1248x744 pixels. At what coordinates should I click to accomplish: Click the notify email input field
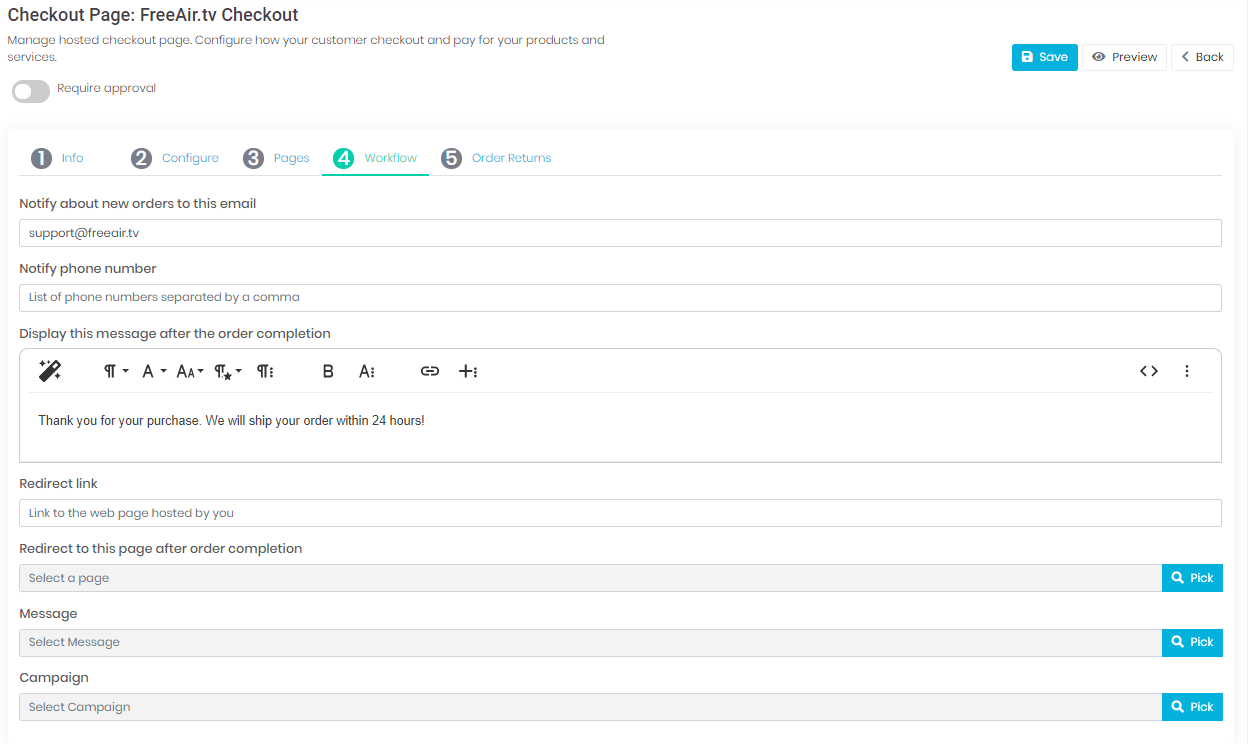pos(620,233)
